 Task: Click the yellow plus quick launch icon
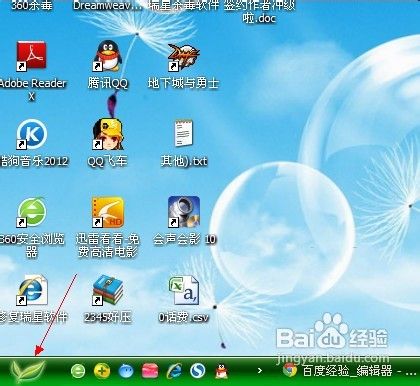coord(102,371)
